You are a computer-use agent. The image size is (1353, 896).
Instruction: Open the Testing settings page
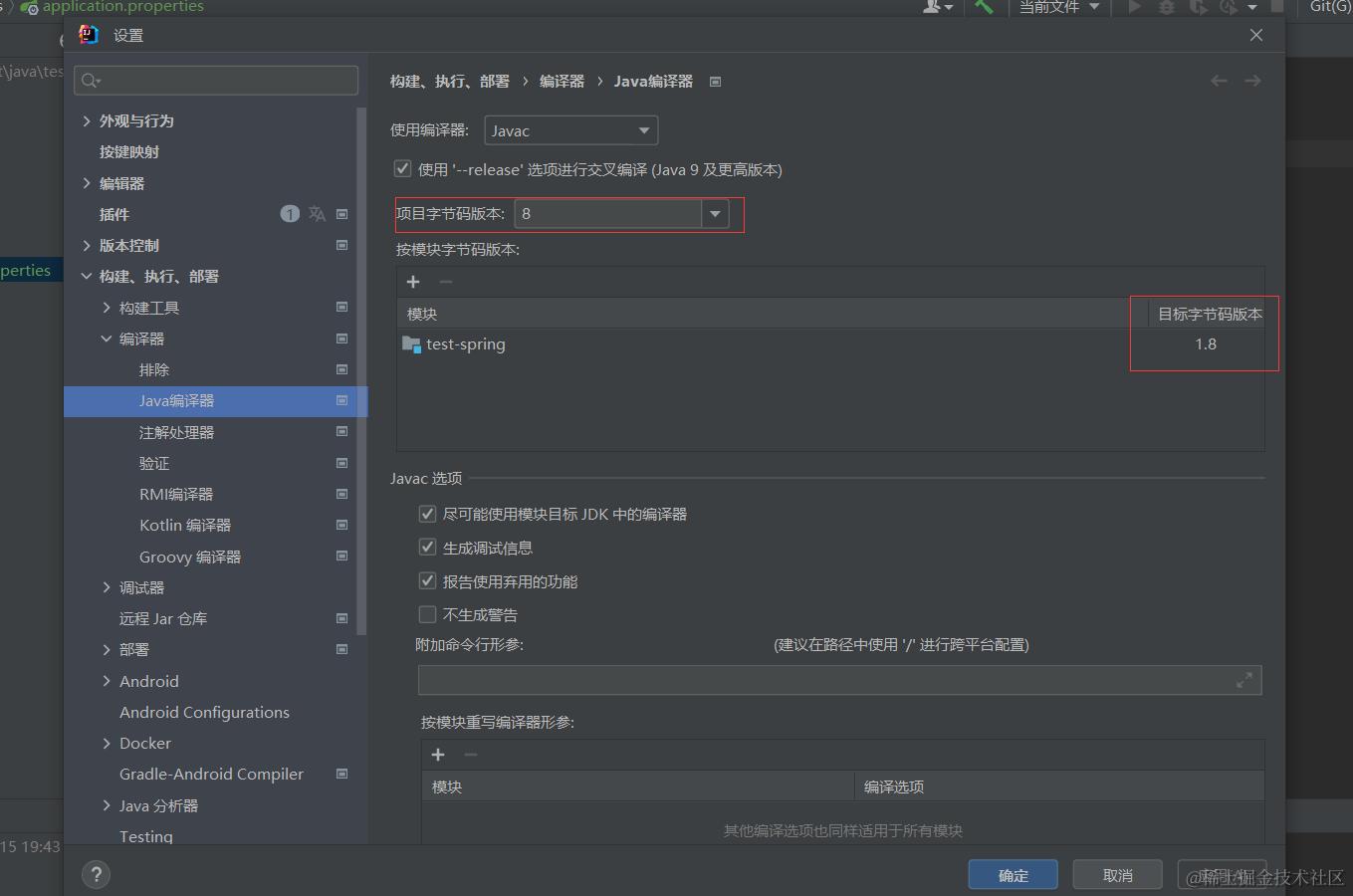pyautogui.click(x=146, y=836)
